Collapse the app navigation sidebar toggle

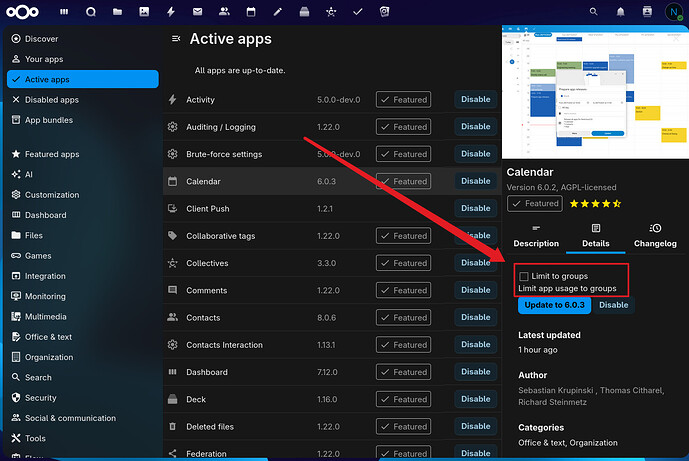tap(177, 39)
